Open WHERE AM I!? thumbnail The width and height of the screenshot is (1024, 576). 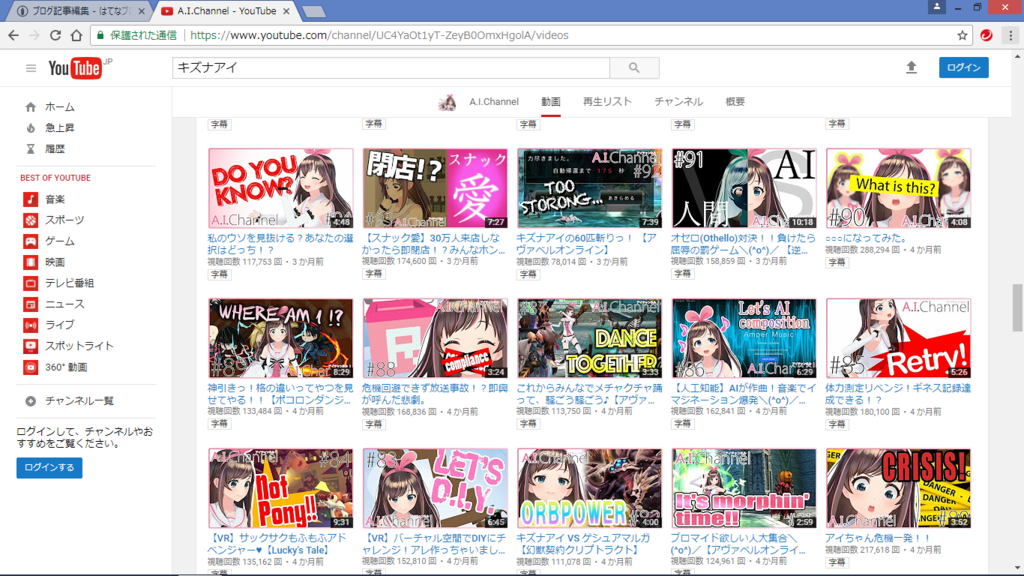click(281, 338)
